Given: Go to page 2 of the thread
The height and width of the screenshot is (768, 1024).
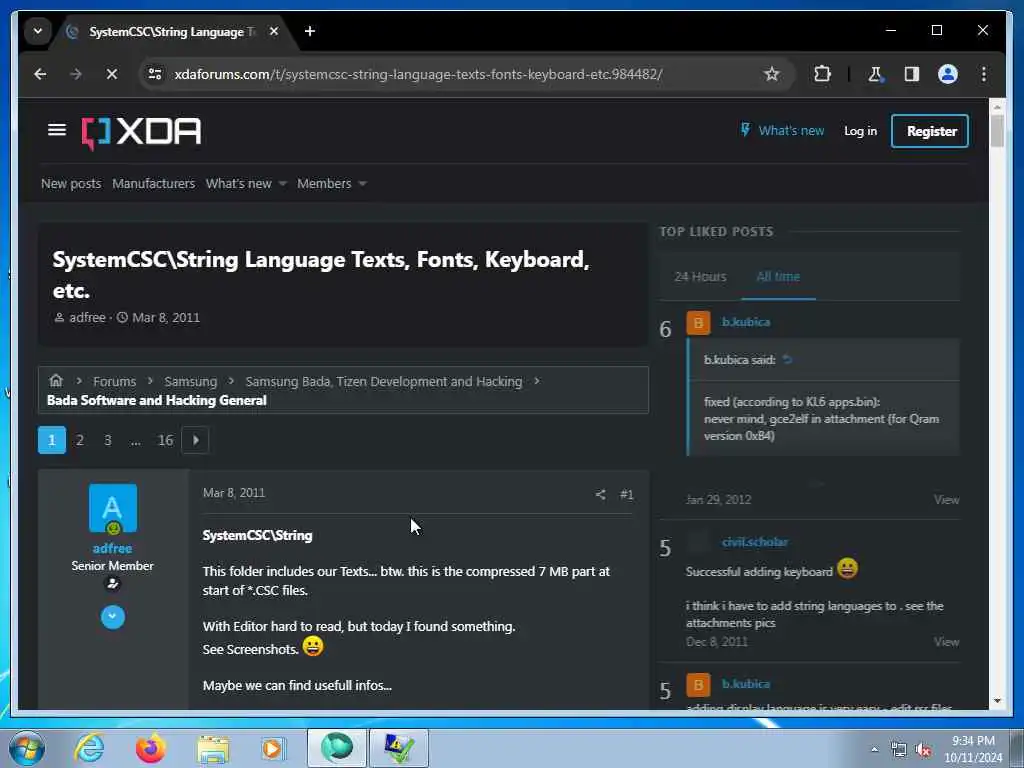Looking at the screenshot, I should (80, 440).
